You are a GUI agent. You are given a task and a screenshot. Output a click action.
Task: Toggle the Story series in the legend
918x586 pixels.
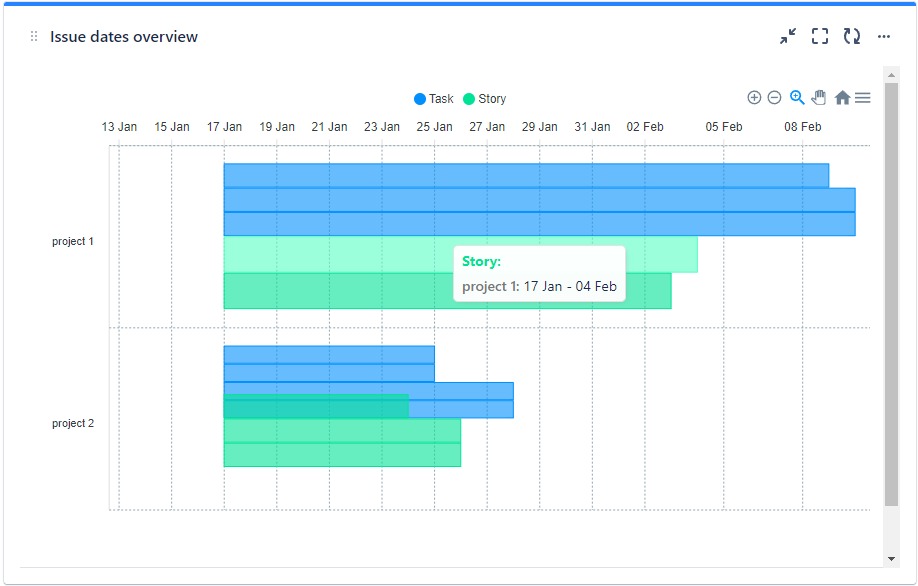point(485,99)
